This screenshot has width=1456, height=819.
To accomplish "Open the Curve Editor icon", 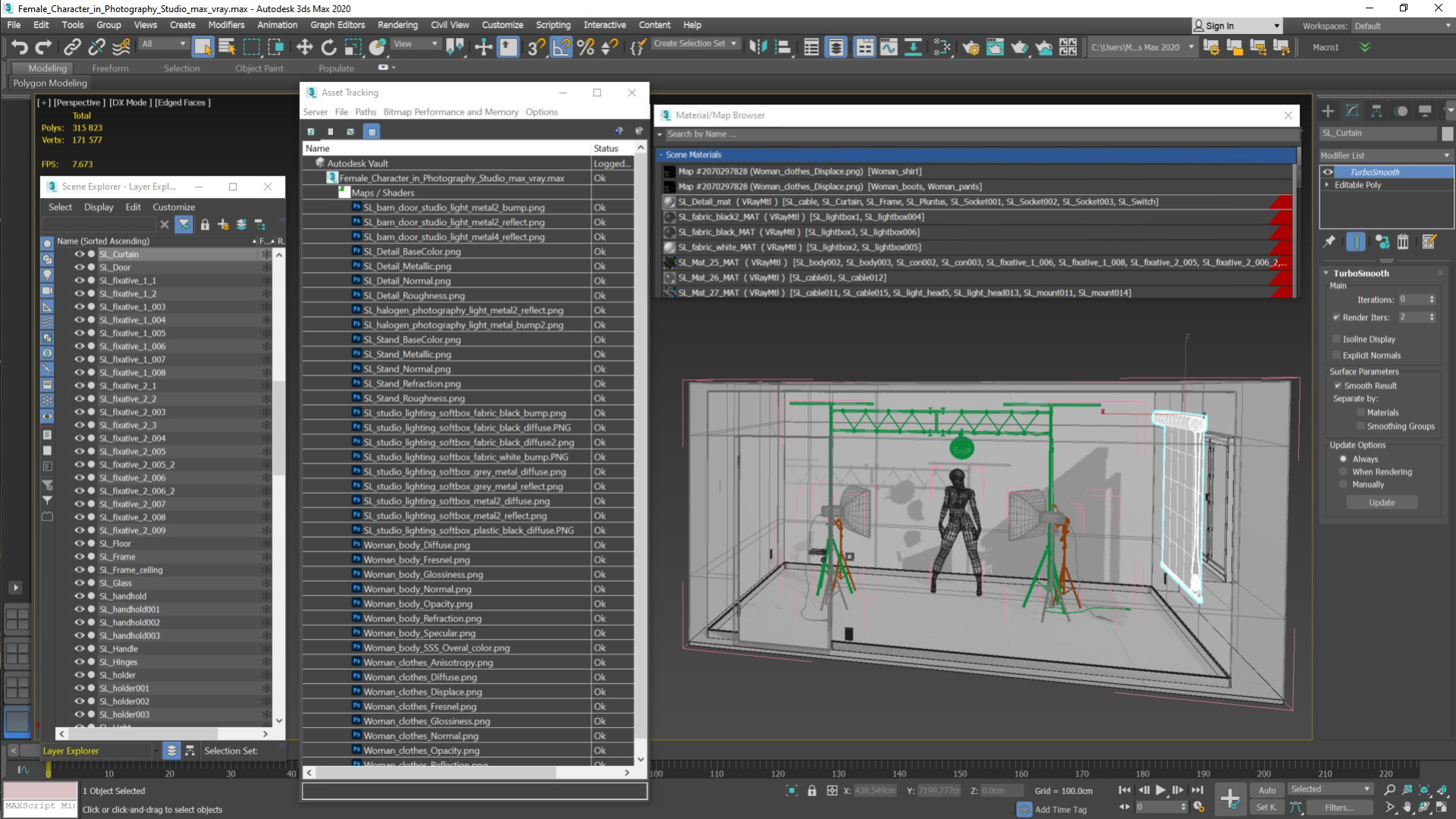I will tap(889, 47).
